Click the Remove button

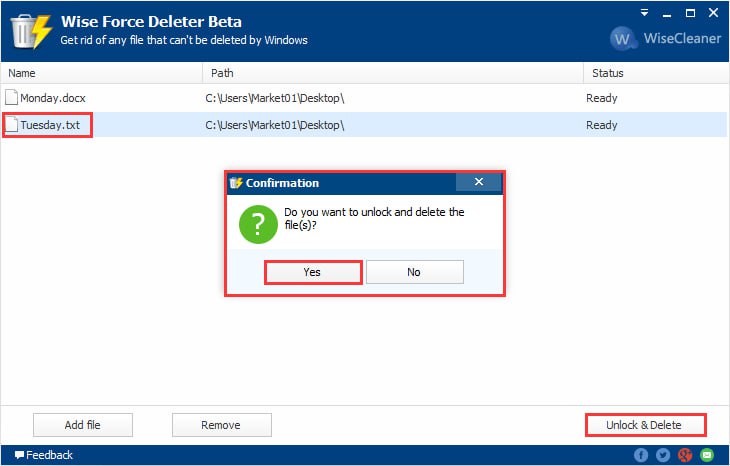click(220, 425)
